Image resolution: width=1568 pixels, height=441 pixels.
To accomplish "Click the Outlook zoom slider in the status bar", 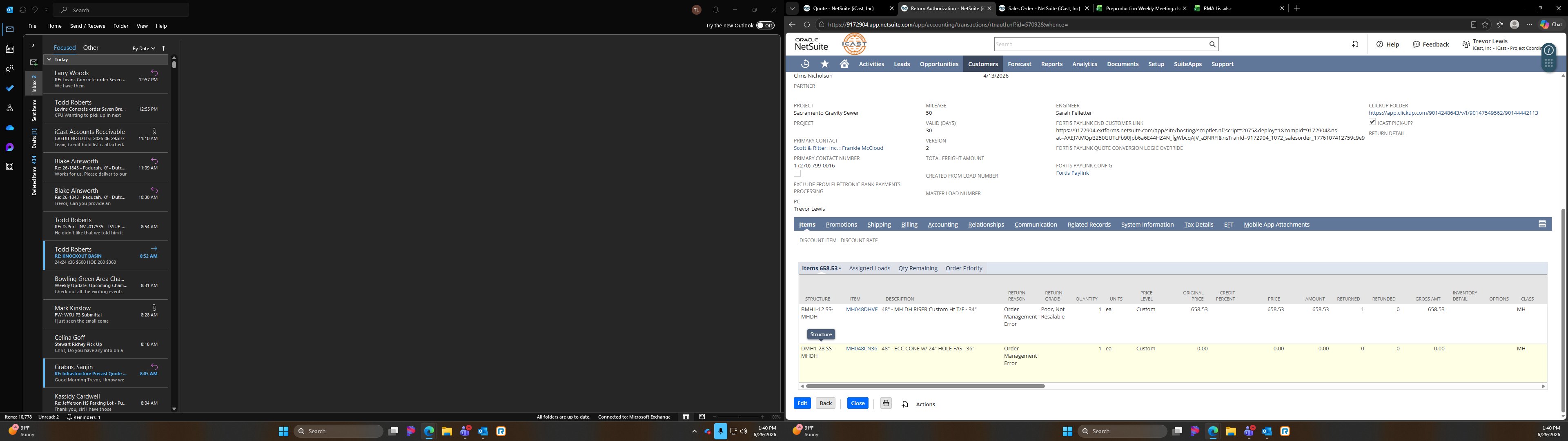I will pos(739,417).
